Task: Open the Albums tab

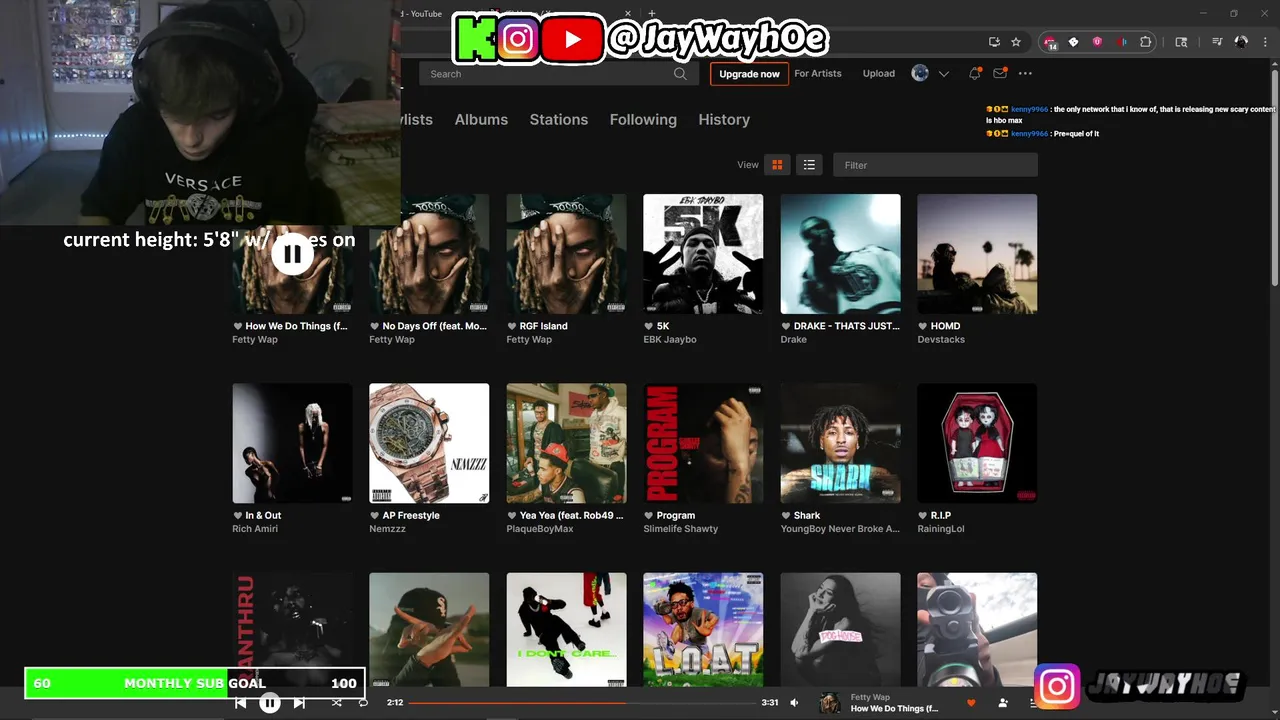Action: (x=481, y=119)
